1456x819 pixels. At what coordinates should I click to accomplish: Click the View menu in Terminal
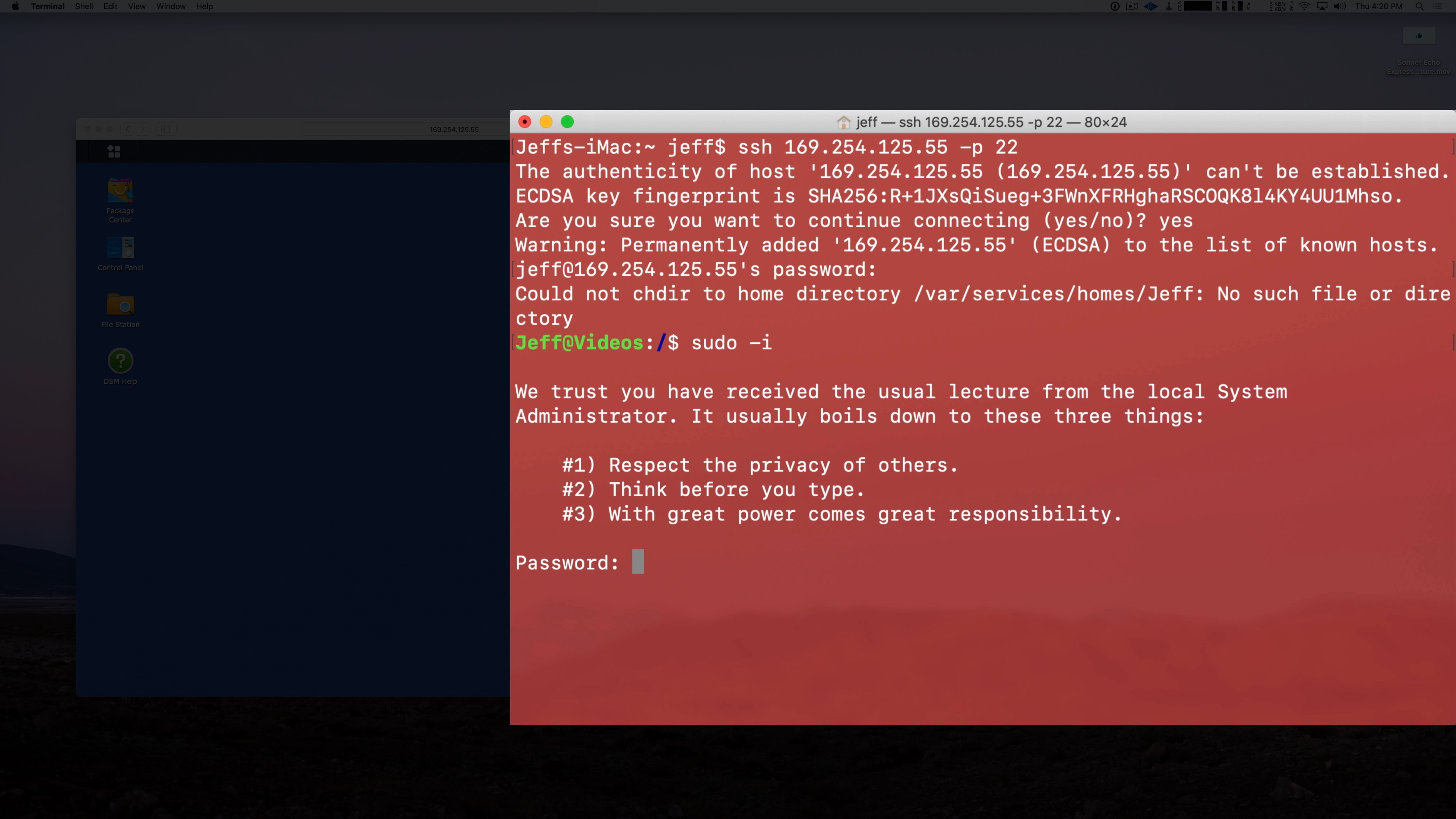tap(136, 6)
